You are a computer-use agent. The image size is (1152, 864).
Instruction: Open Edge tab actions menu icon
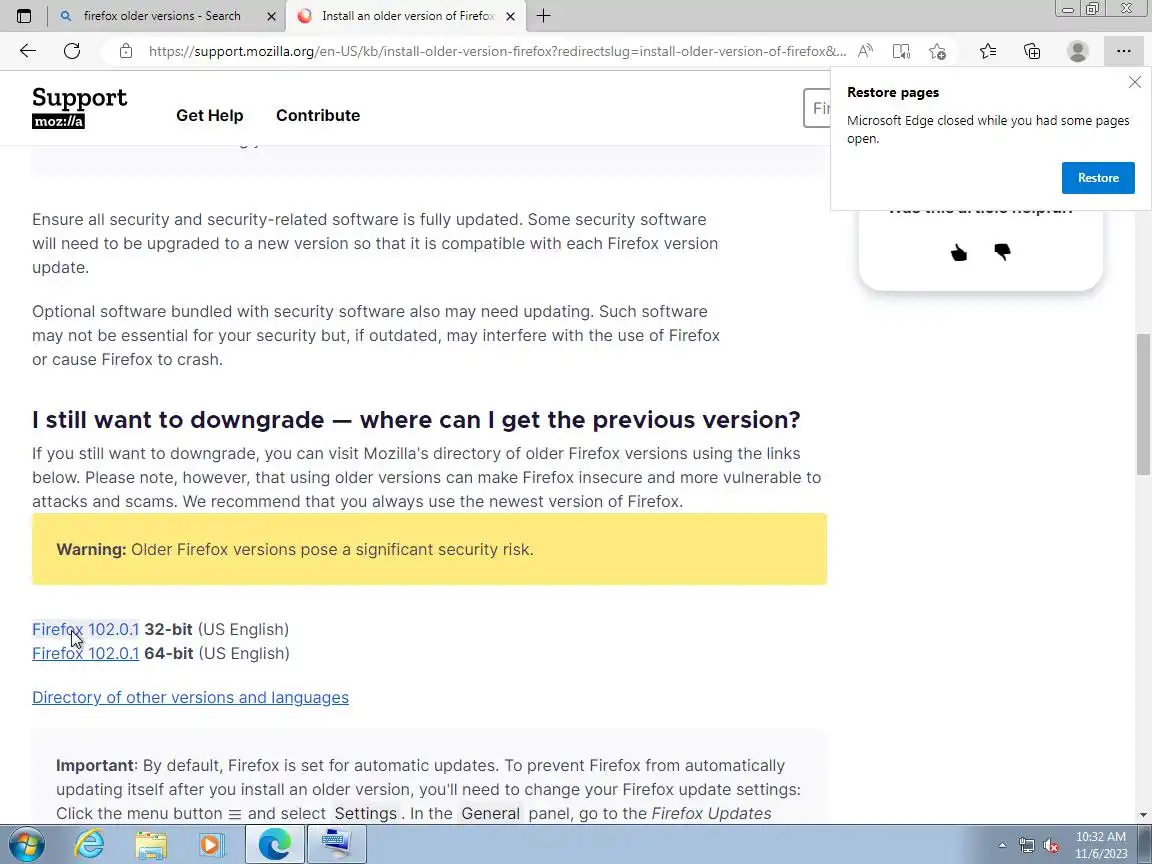24,15
